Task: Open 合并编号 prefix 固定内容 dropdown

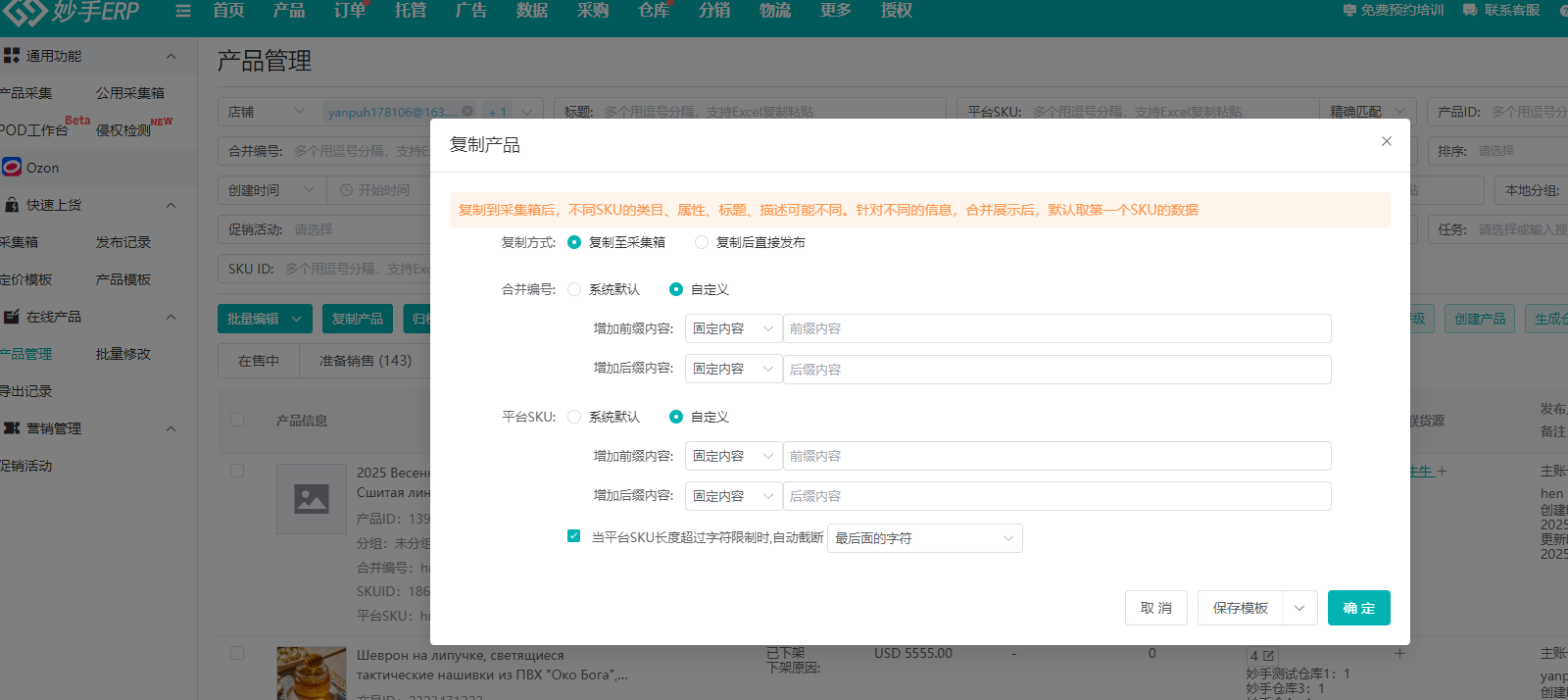Action: pos(733,328)
